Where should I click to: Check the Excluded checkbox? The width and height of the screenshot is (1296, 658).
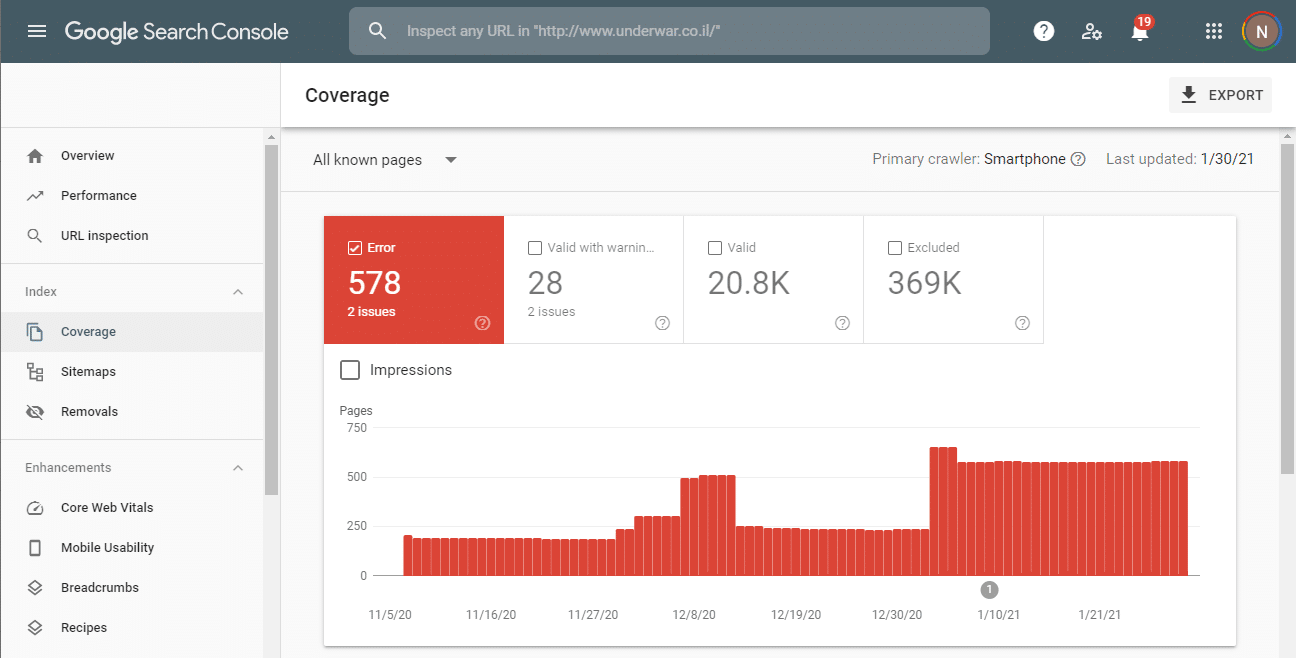point(895,248)
